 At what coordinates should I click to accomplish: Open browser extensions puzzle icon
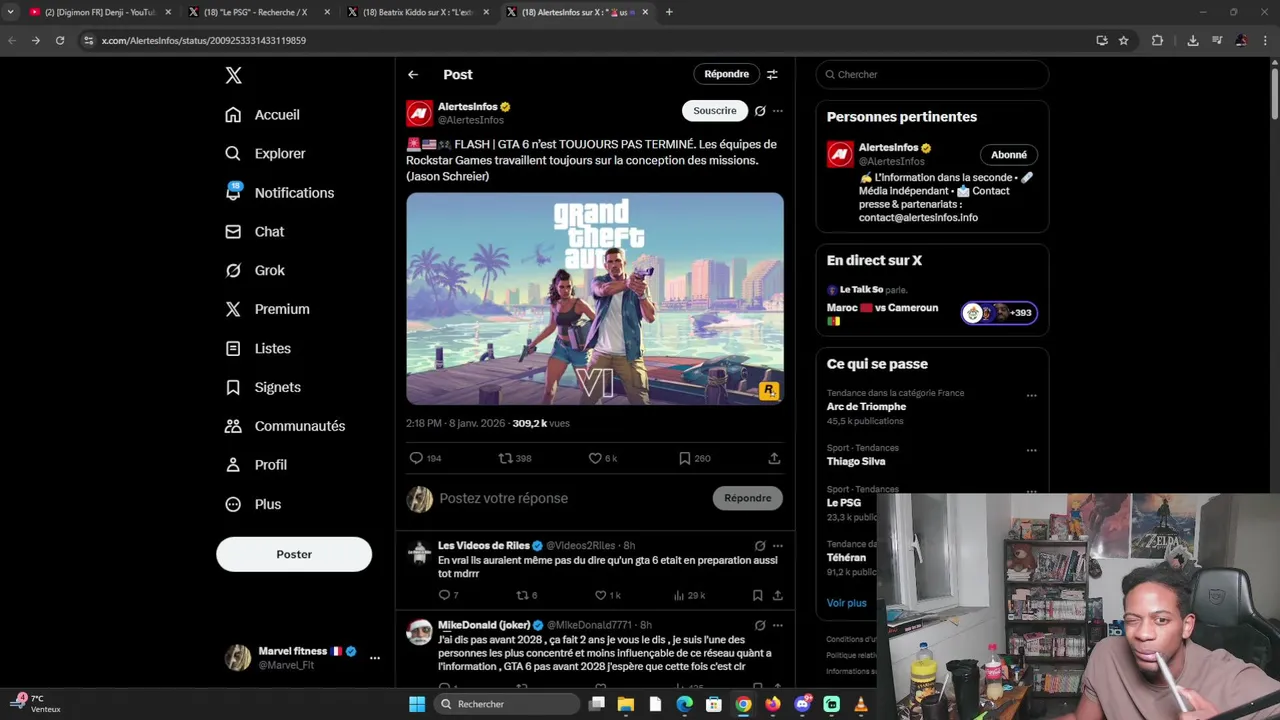tap(1157, 40)
